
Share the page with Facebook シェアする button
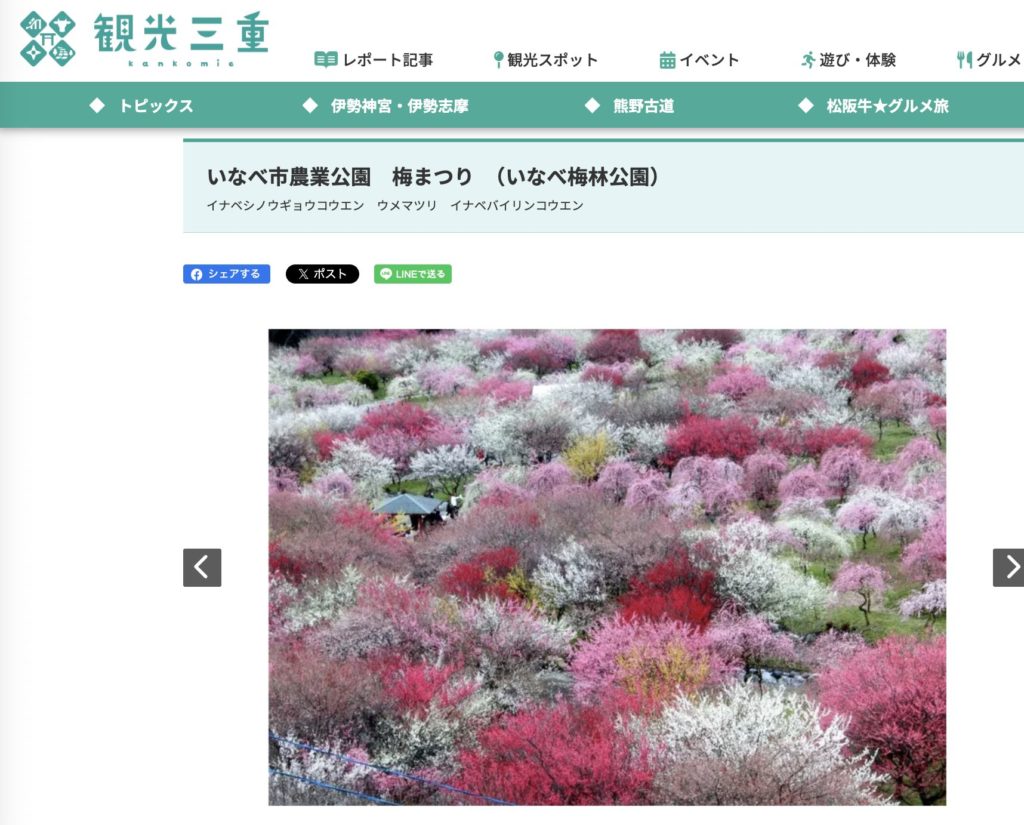click(x=226, y=274)
